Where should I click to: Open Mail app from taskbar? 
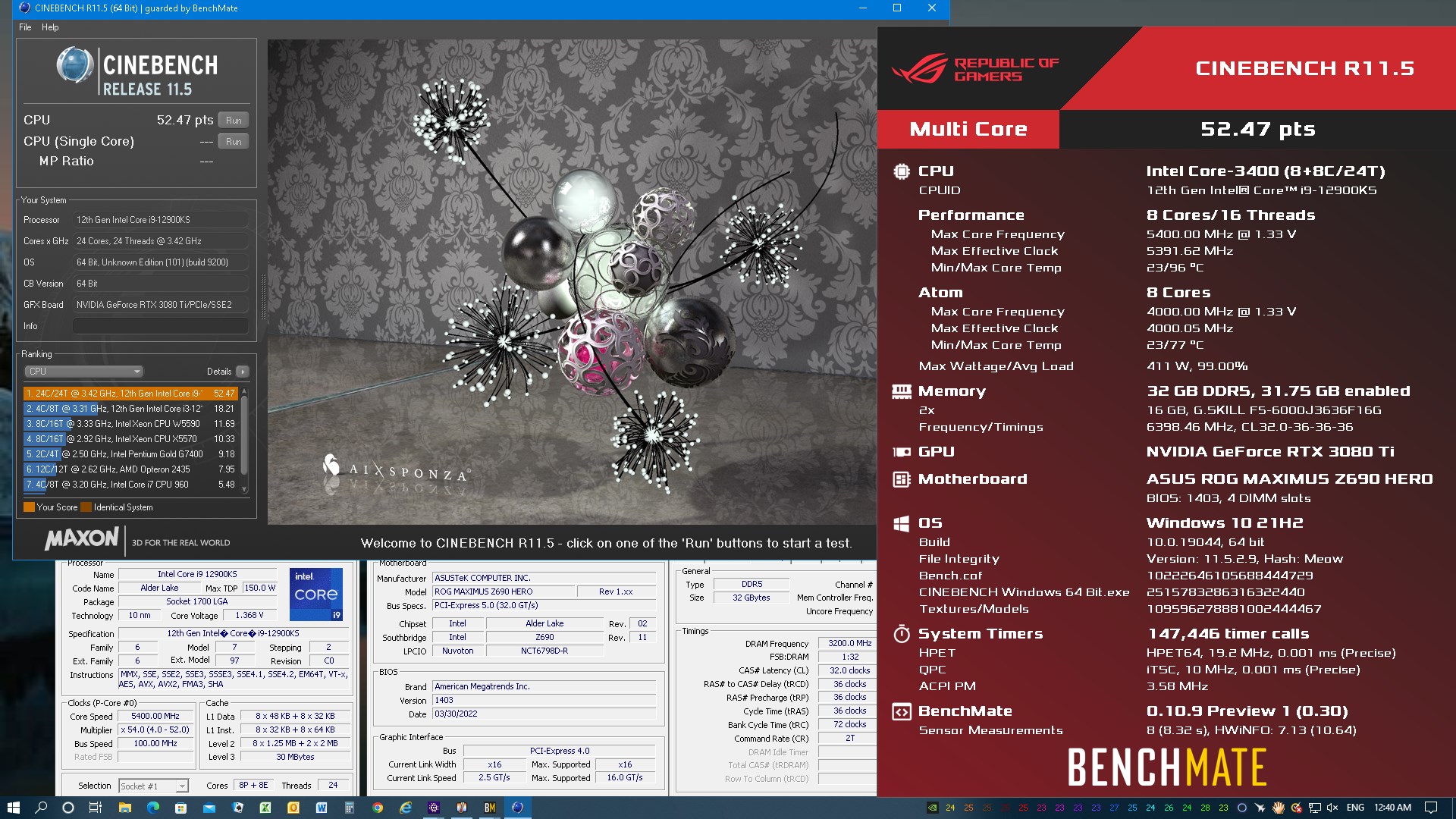(x=209, y=808)
